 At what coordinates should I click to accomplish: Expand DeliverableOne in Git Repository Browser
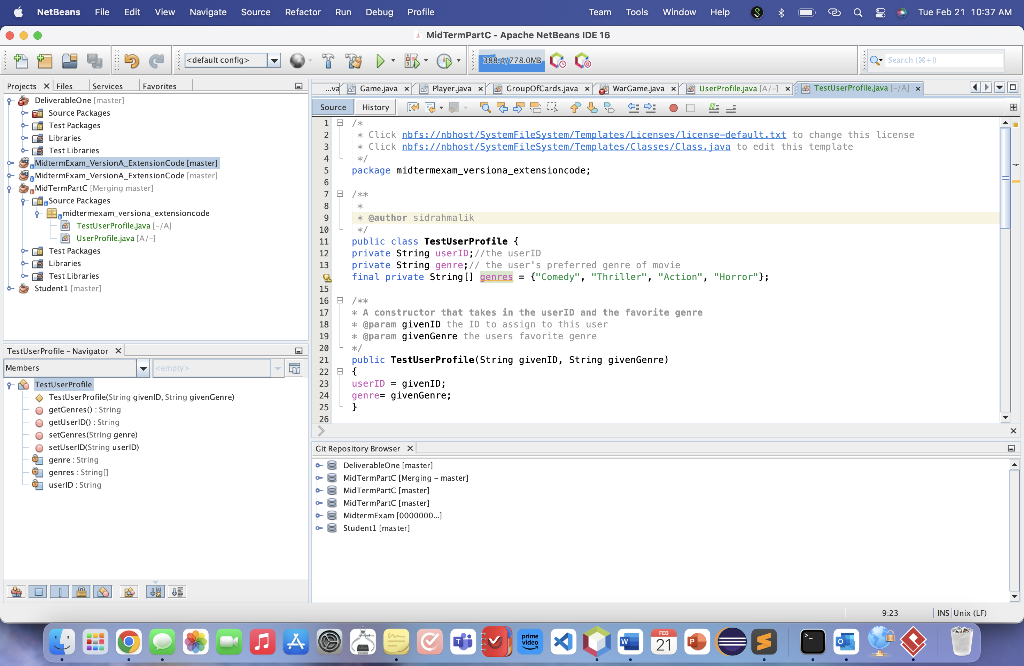click(x=319, y=466)
